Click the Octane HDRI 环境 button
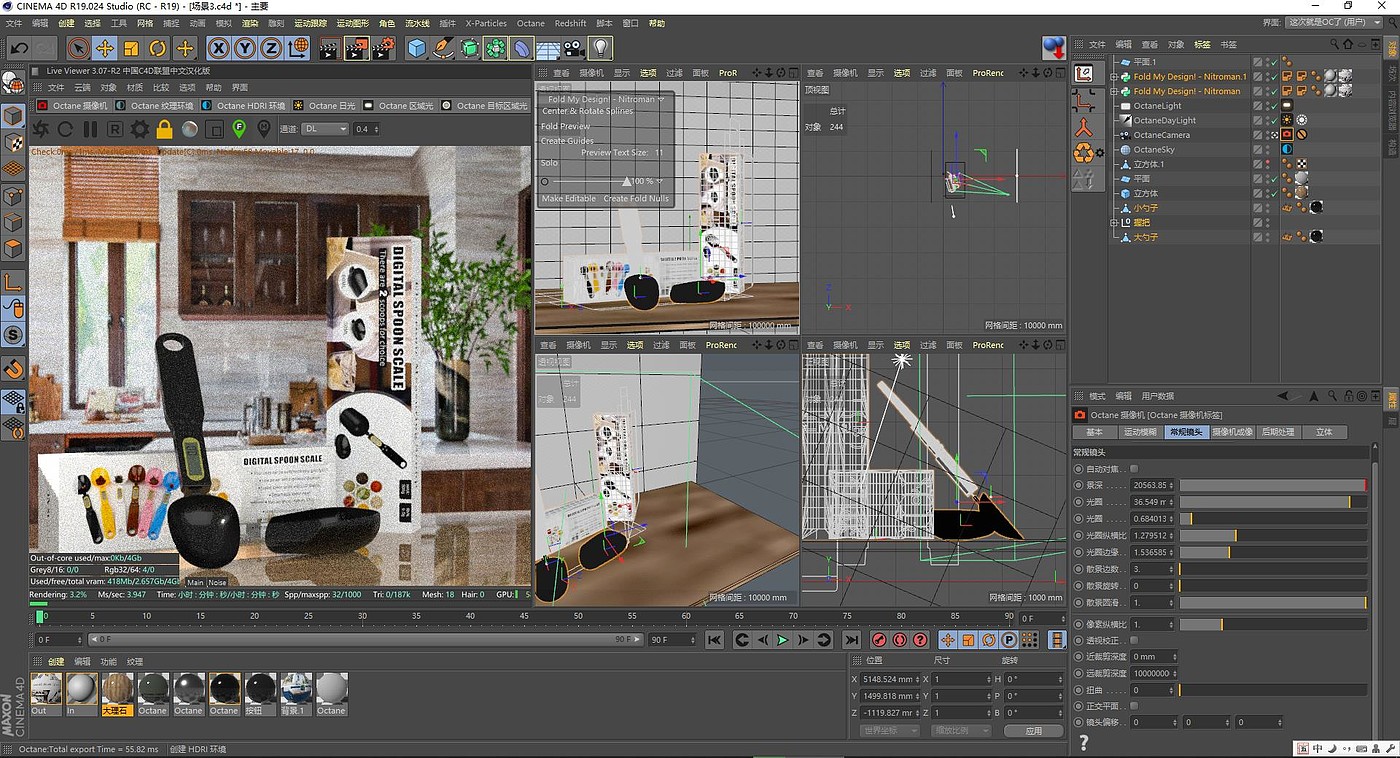This screenshot has width=1400, height=758. click(245, 105)
